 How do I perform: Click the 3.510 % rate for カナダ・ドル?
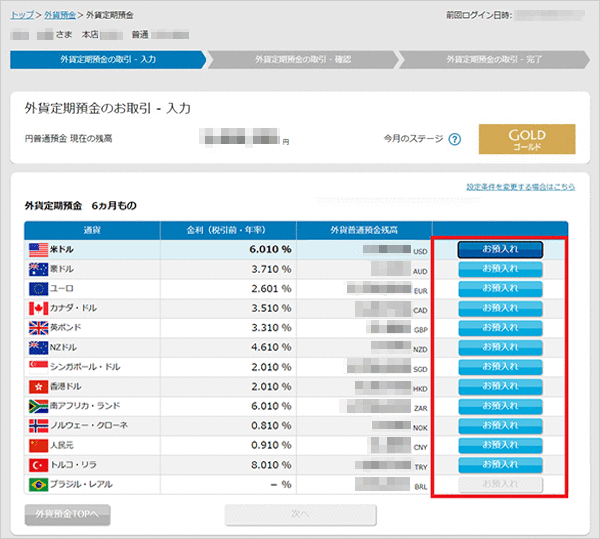coord(271,308)
